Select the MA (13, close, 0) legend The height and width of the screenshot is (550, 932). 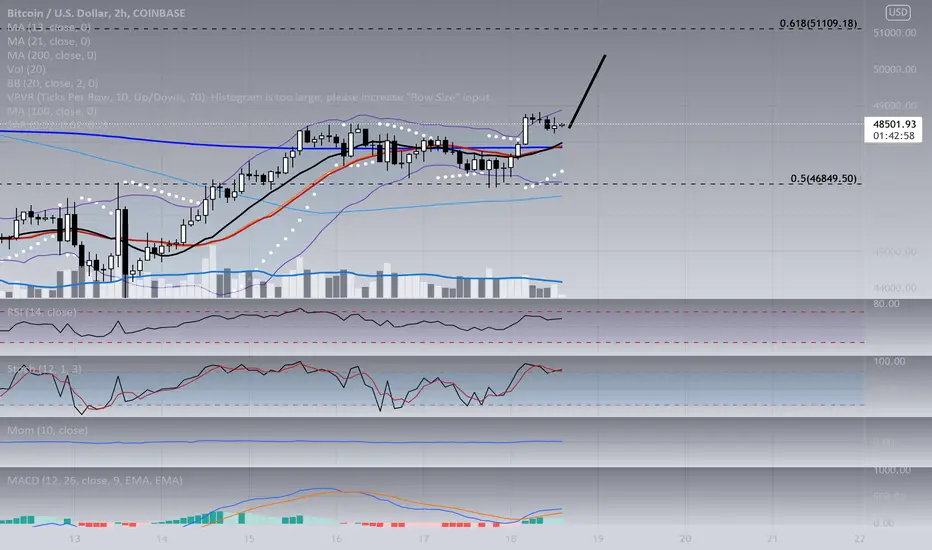tap(49, 27)
